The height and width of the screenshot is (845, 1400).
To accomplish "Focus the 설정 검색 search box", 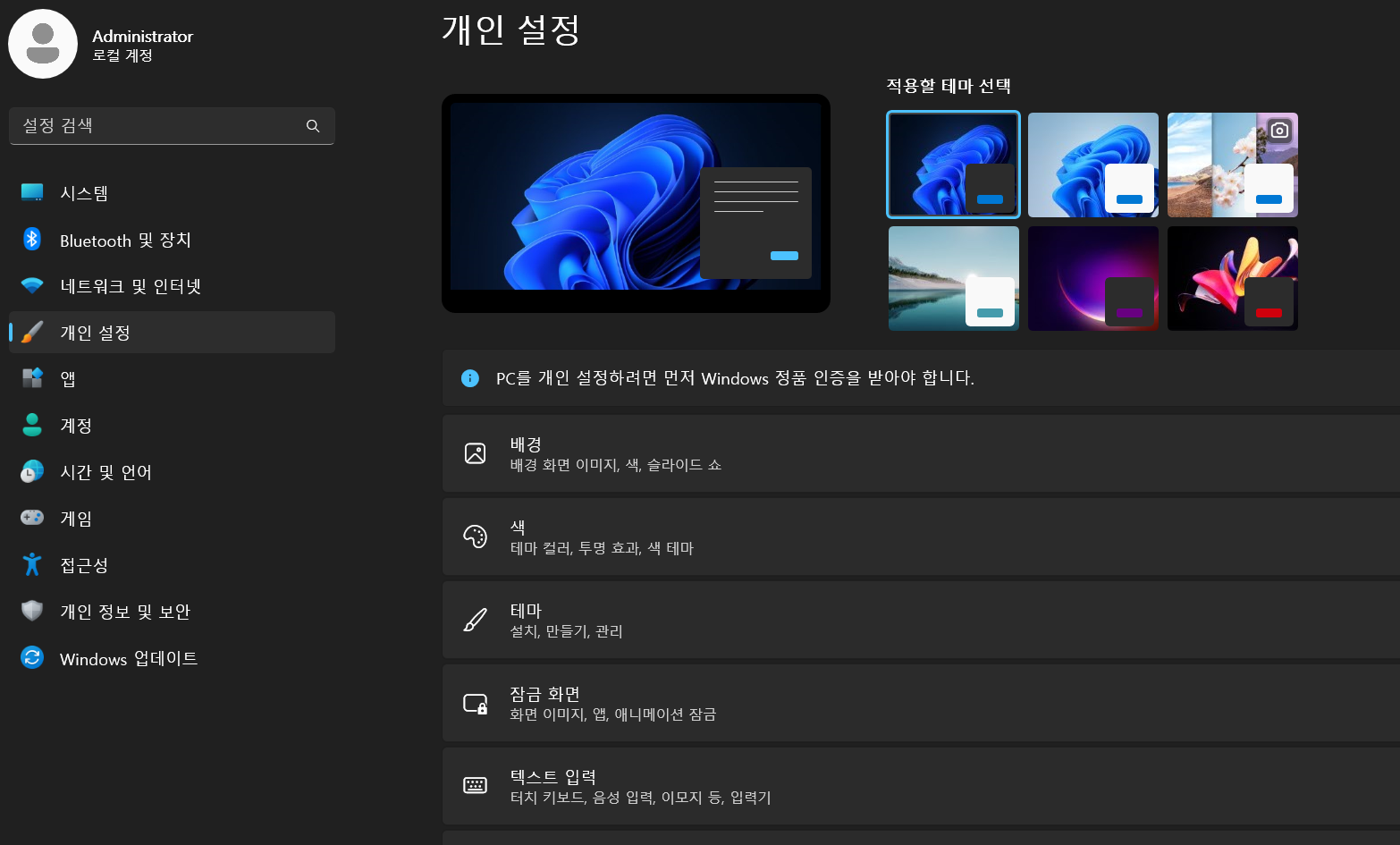I will coord(172,126).
